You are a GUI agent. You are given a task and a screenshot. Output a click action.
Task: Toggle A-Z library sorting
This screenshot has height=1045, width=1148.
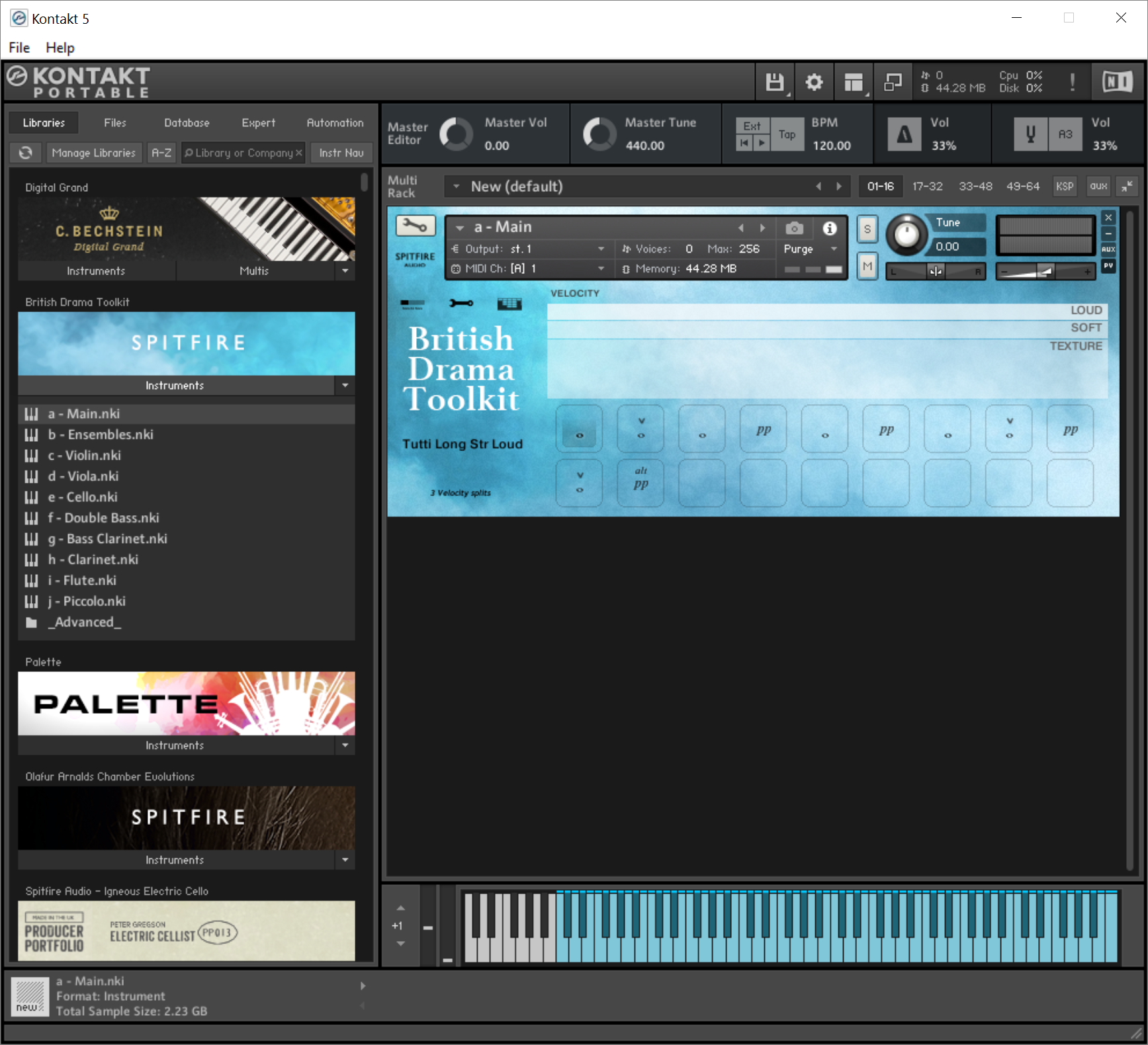pyautogui.click(x=161, y=153)
